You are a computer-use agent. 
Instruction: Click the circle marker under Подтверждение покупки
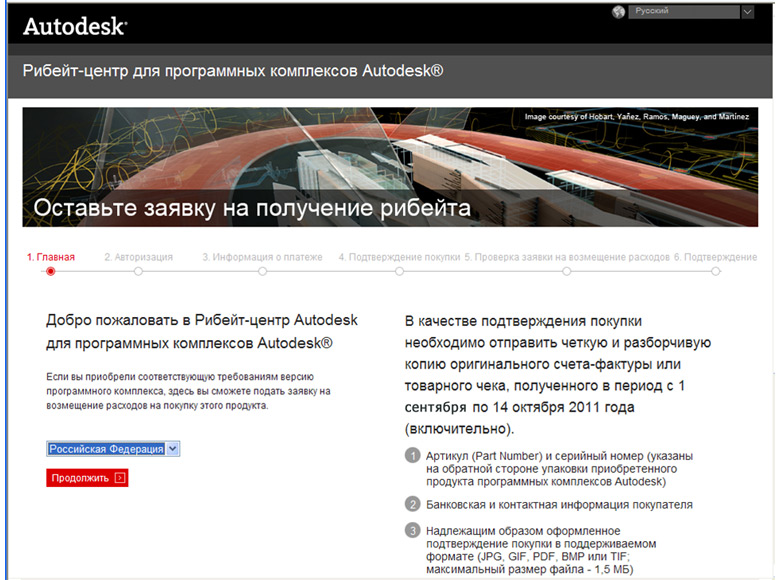(x=399, y=271)
